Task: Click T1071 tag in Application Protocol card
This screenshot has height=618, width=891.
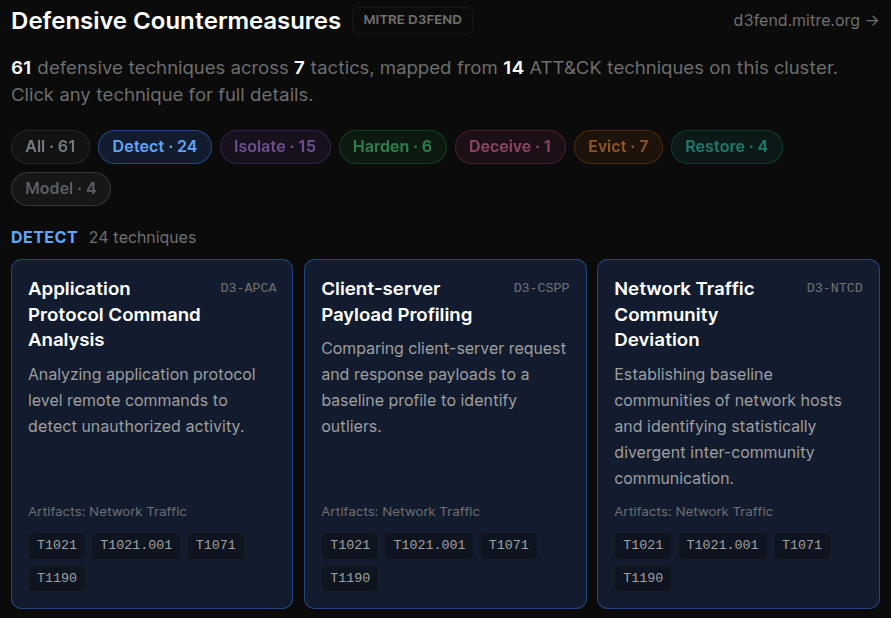Action: [x=215, y=545]
